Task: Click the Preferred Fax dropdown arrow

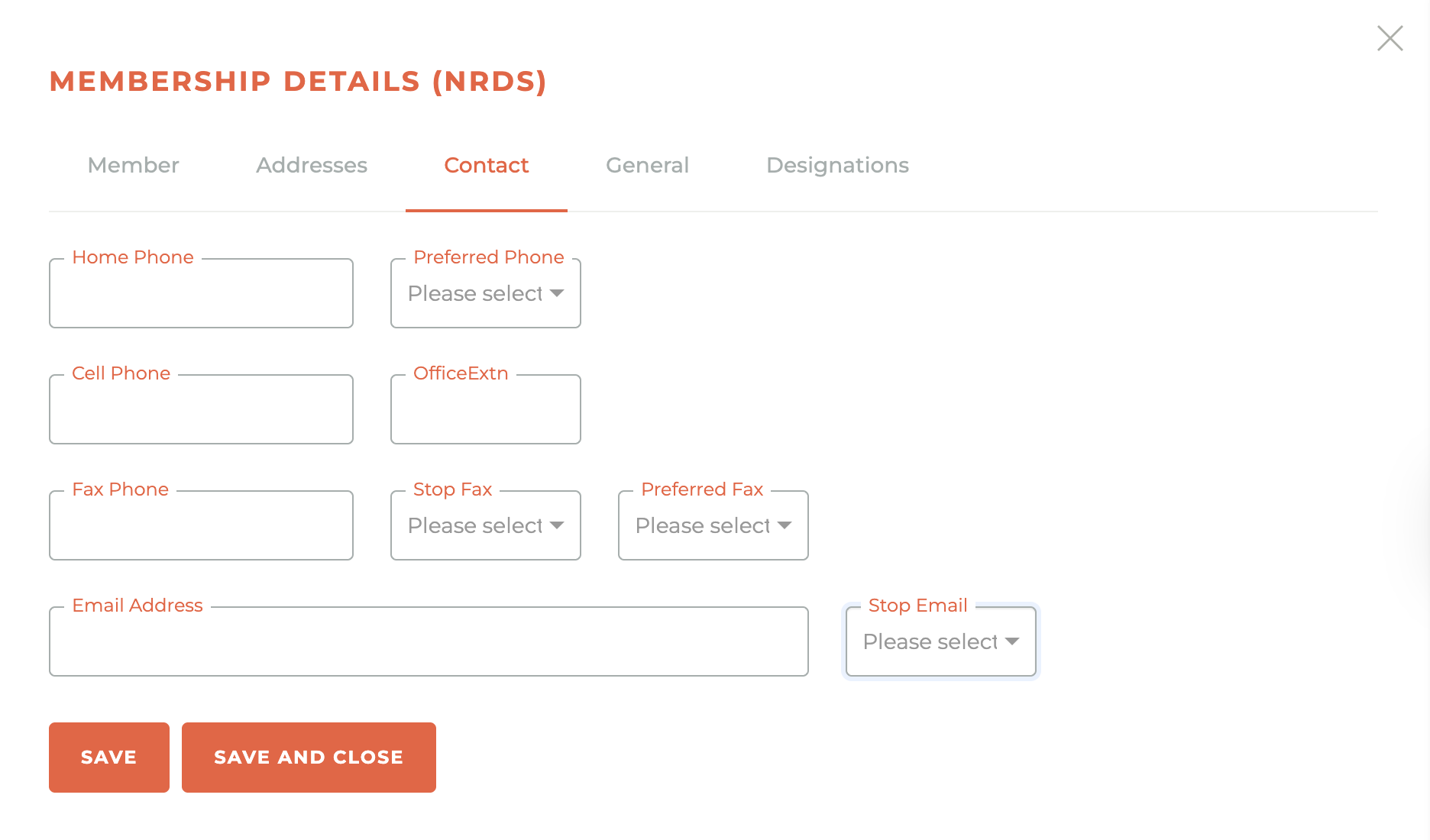Action: click(785, 526)
